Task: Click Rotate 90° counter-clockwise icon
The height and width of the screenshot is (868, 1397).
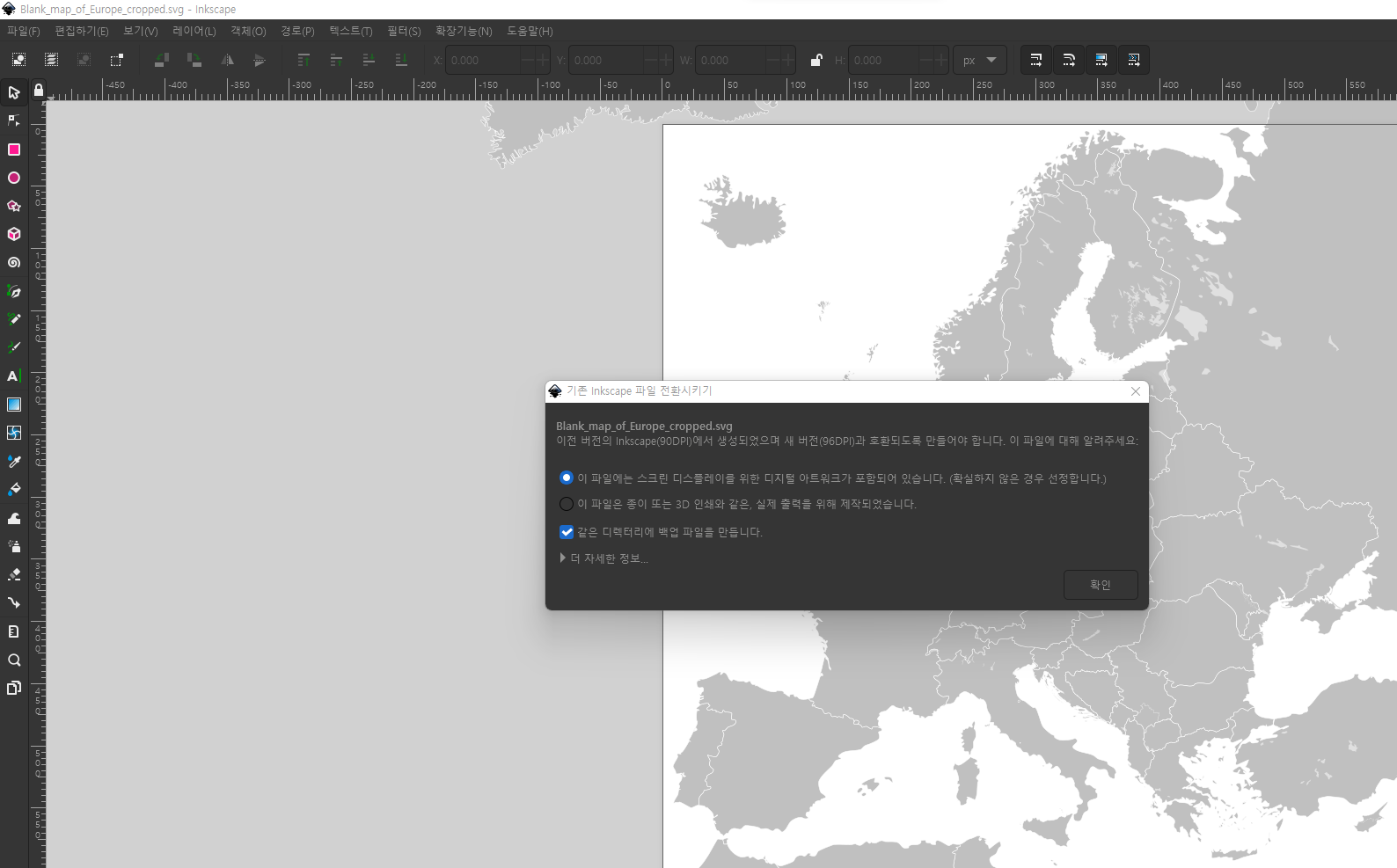Action: [161, 60]
